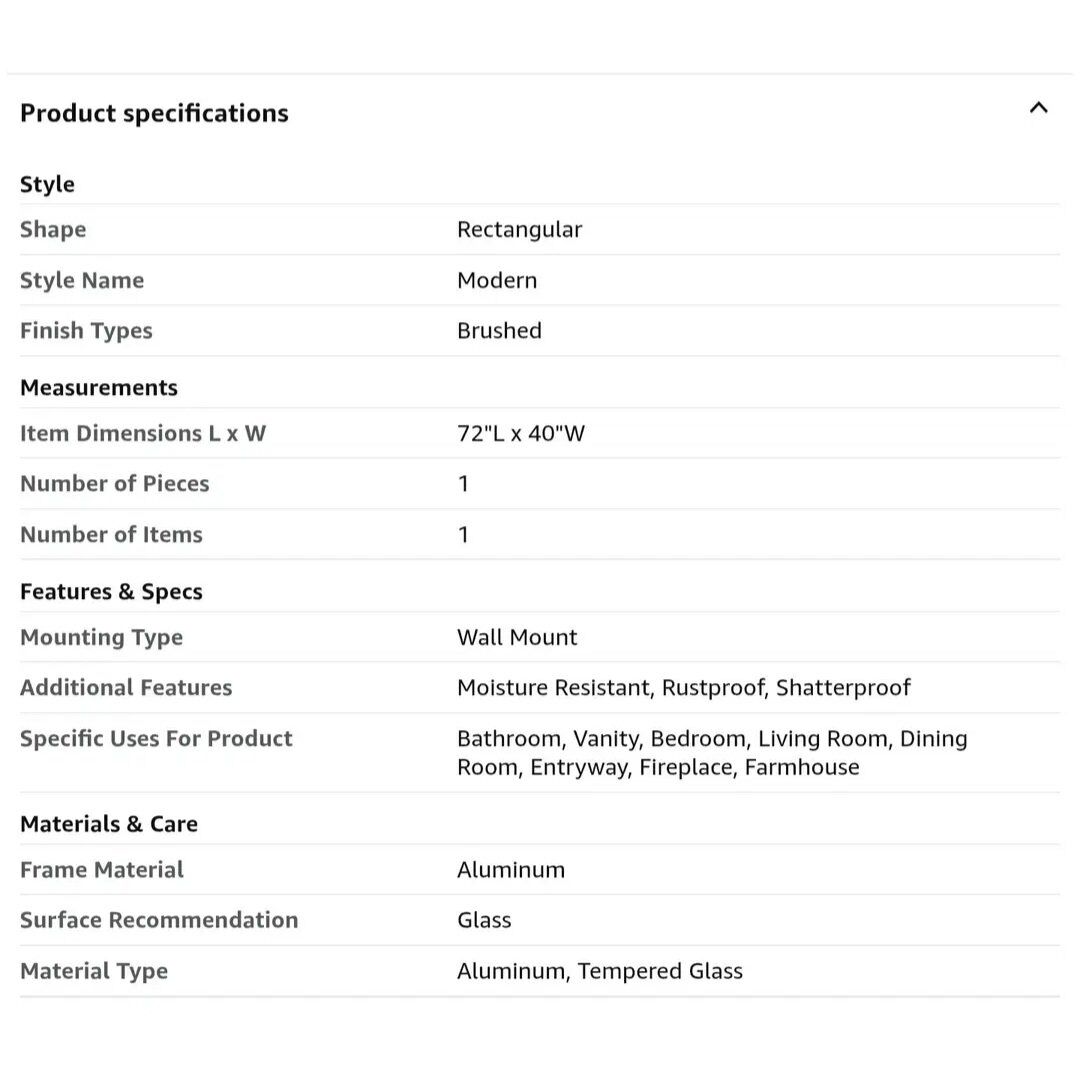This screenshot has height=1067, width=1080.
Task: Click the Shape row label
Action: tap(53, 229)
